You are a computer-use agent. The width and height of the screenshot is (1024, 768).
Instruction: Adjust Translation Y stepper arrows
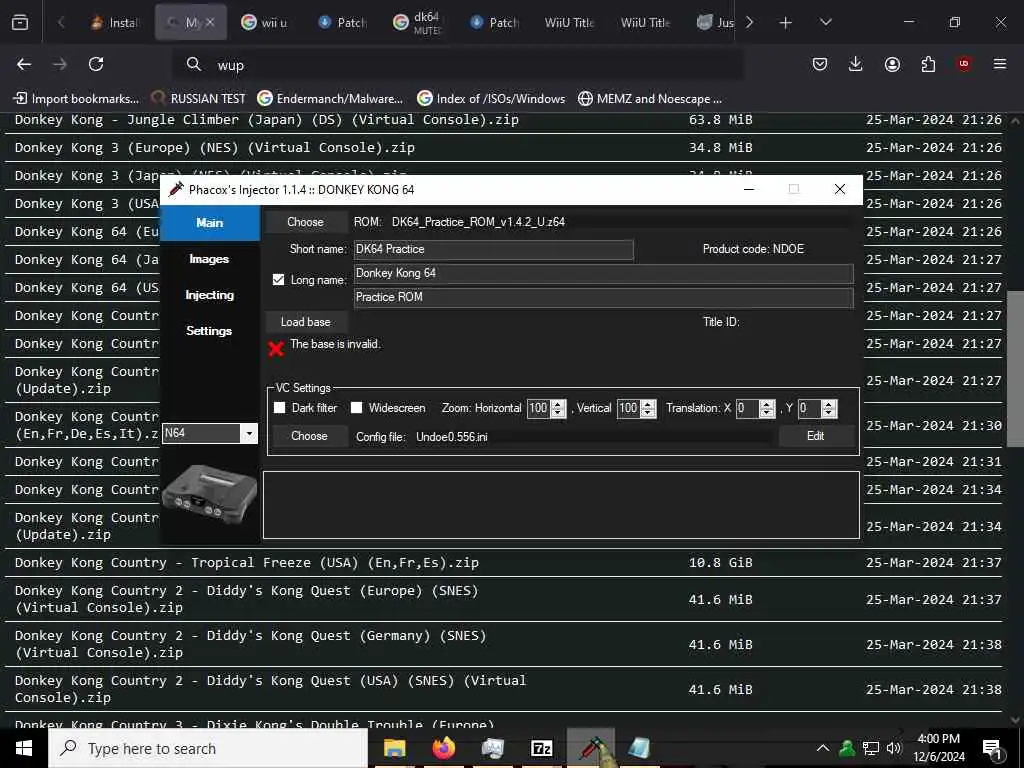coord(829,409)
